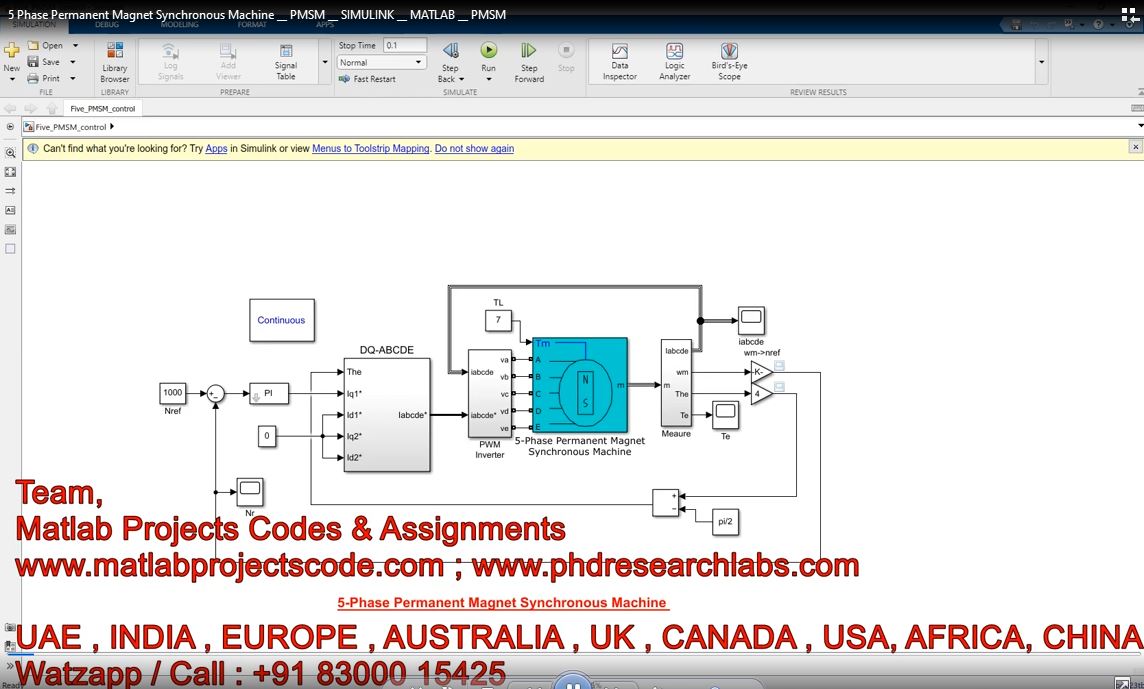Screen dimensions: 1144x689
Task: Switch to the Modeling ribbon tab
Action: [x=174, y=25]
